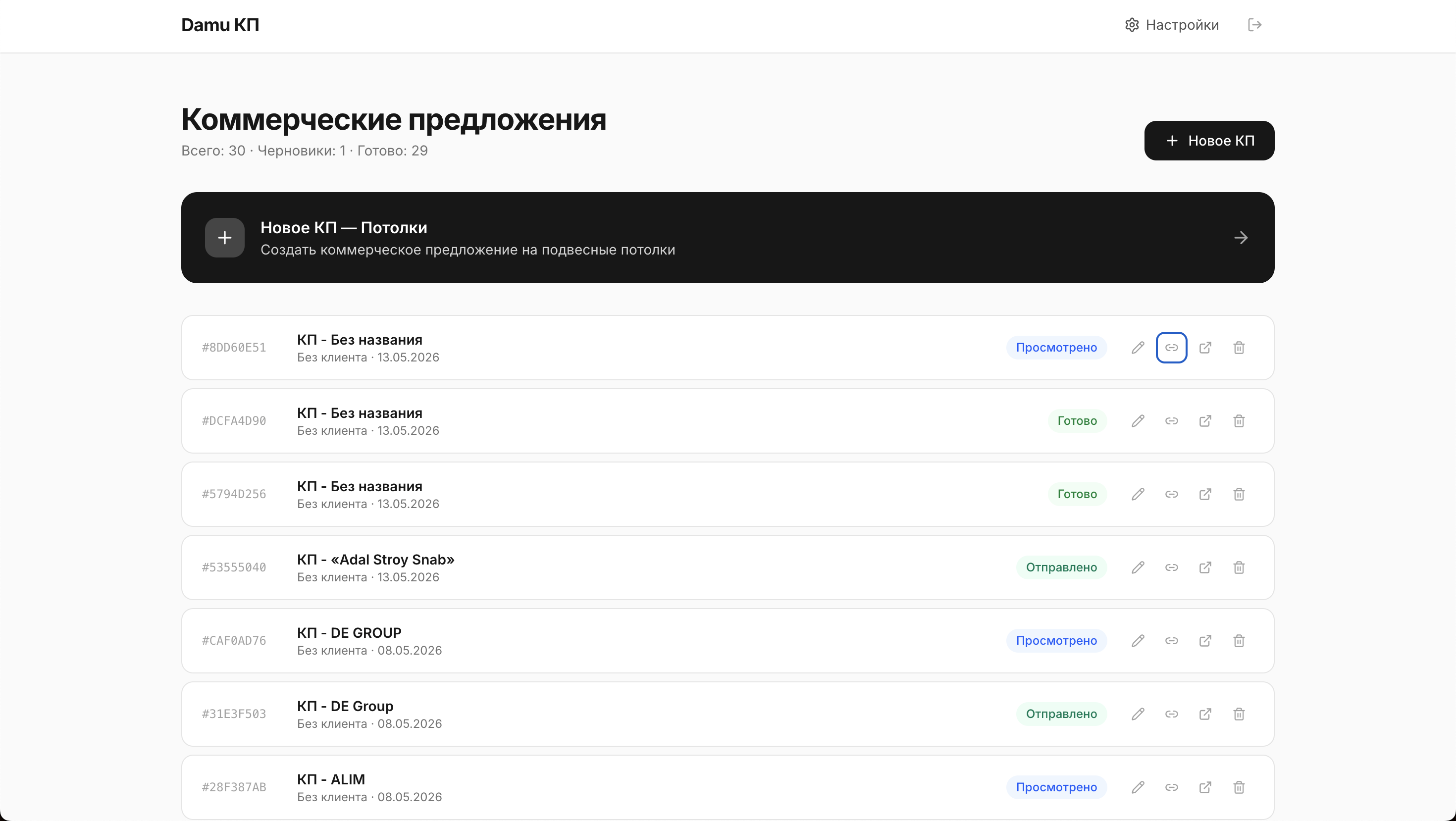The height and width of the screenshot is (821, 1456).
Task: Delete proposal #DCFA4D90
Action: [x=1239, y=421]
